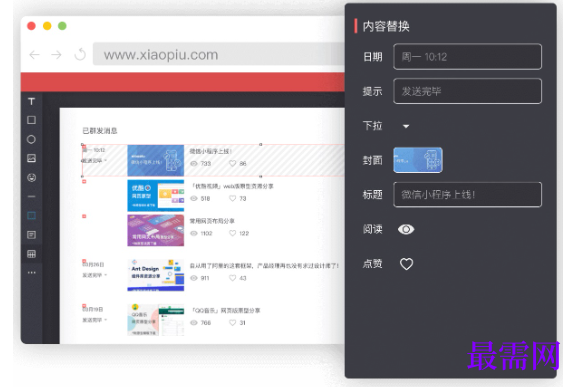Click the 日期 input field
This screenshot has height=387, width=579.
coord(467,56)
